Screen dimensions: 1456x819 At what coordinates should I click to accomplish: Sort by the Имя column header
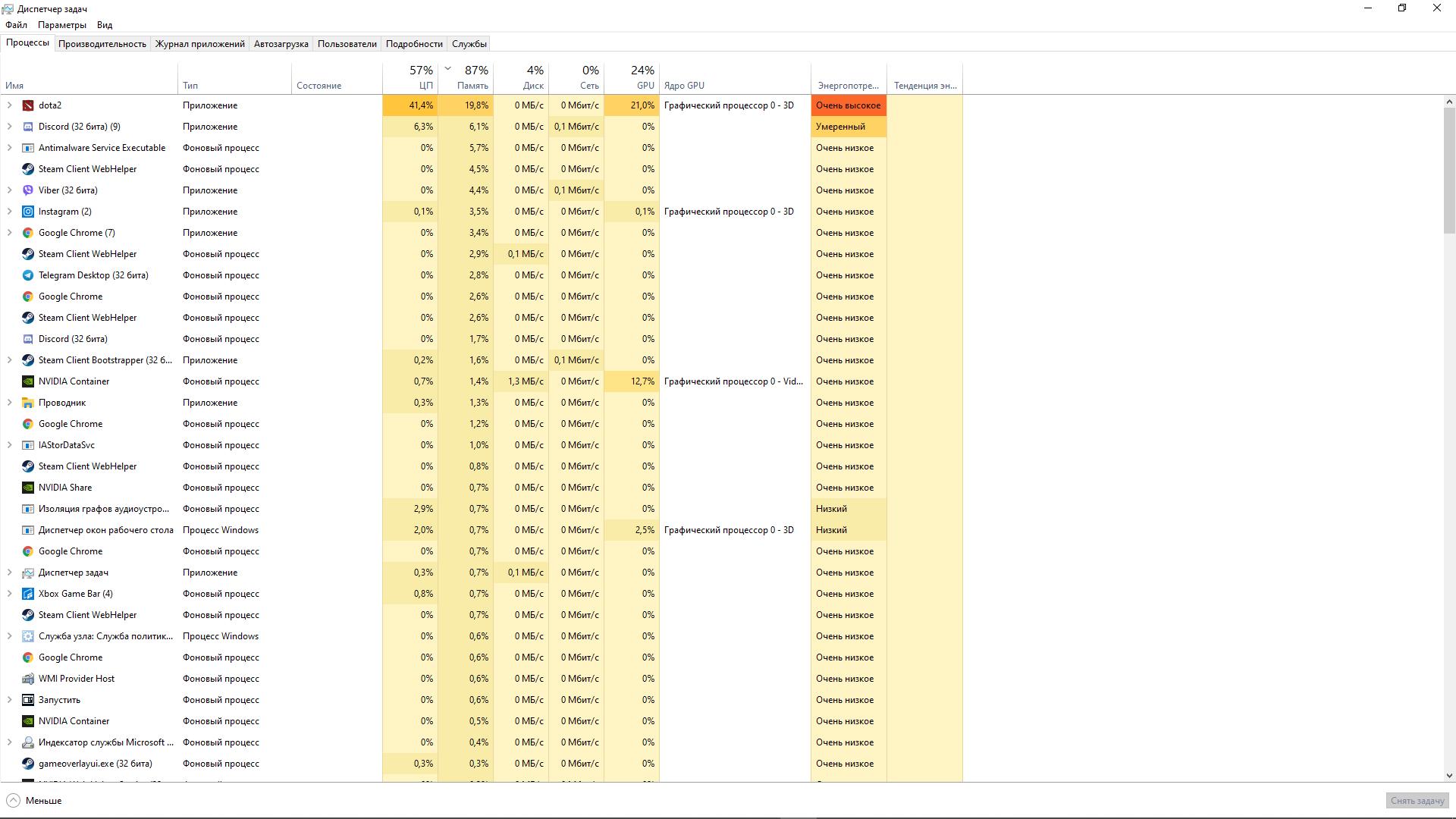[x=89, y=79]
